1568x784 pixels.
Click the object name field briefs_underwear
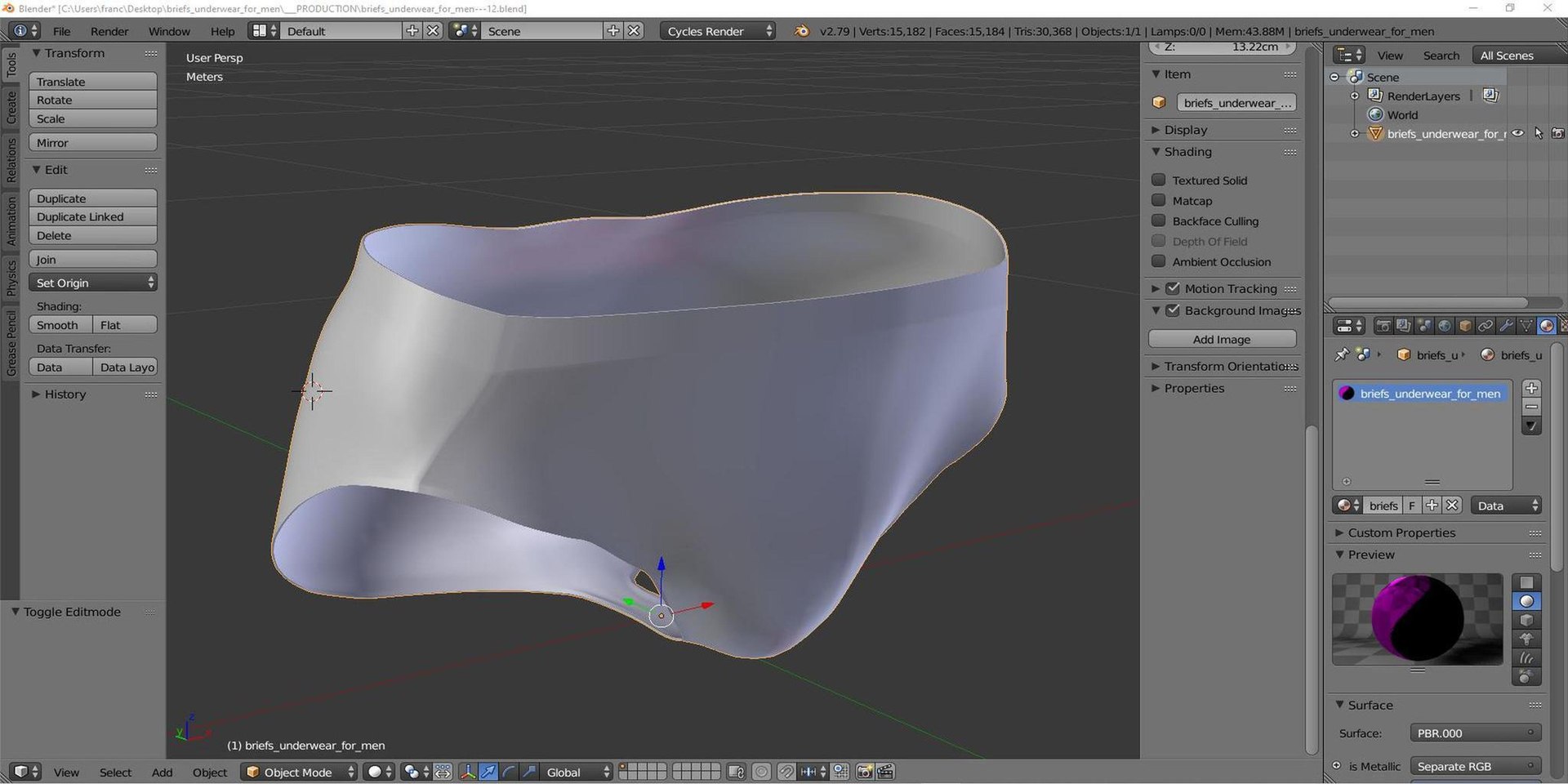click(1236, 102)
